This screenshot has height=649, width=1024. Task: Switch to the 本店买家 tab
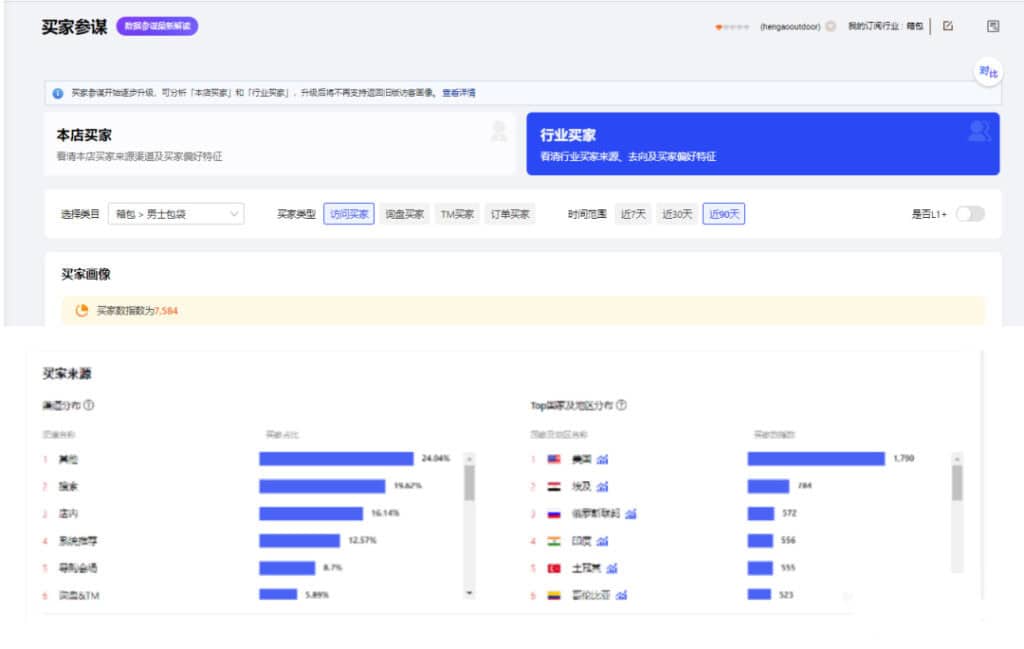279,144
